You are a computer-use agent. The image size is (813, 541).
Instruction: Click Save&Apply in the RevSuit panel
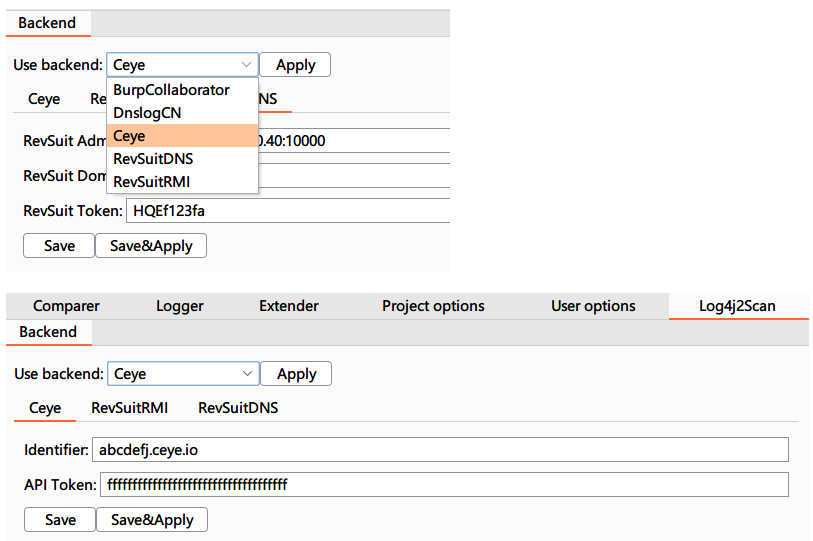(151, 245)
